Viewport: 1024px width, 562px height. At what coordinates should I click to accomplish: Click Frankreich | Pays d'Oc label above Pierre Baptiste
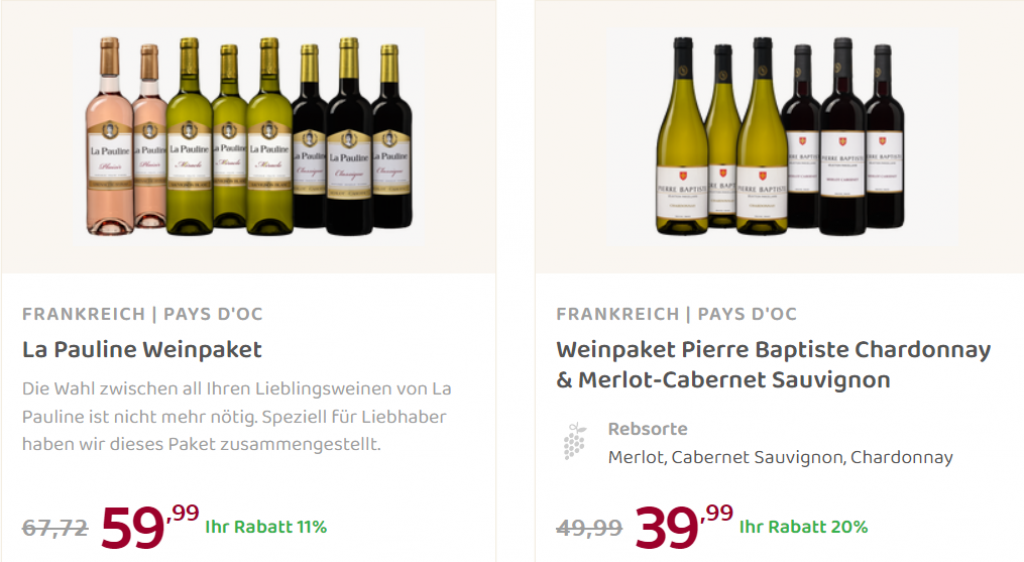pyautogui.click(x=677, y=314)
